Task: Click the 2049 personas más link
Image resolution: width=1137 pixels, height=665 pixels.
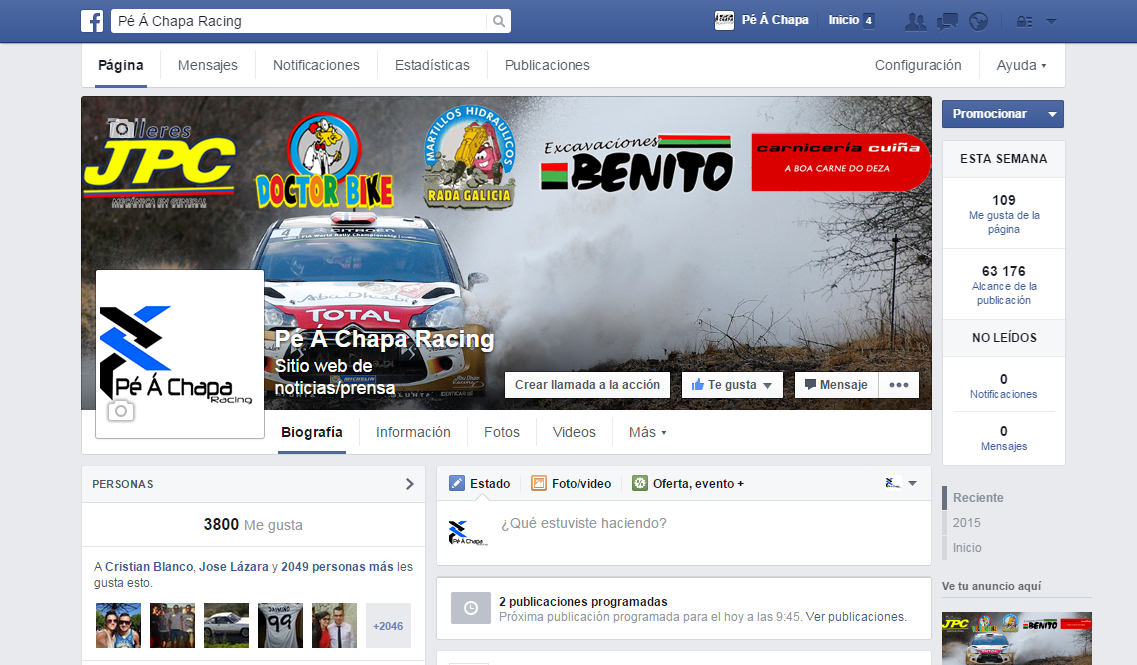Action: coord(337,566)
